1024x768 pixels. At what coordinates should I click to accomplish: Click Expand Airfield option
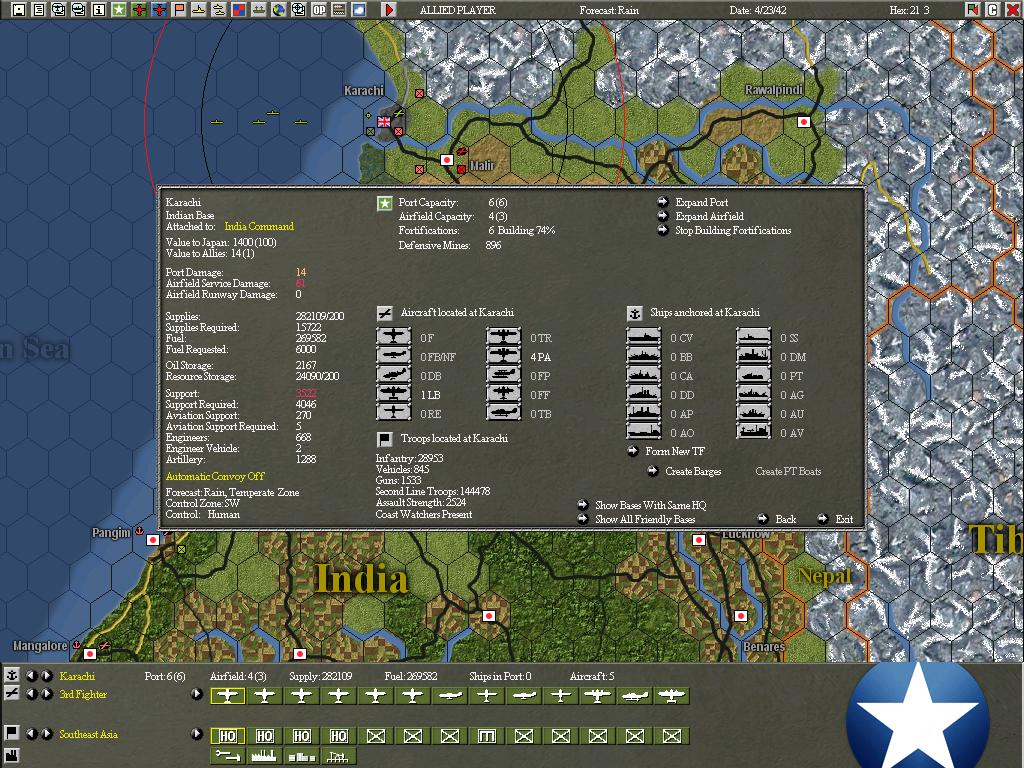pyautogui.click(x=709, y=216)
